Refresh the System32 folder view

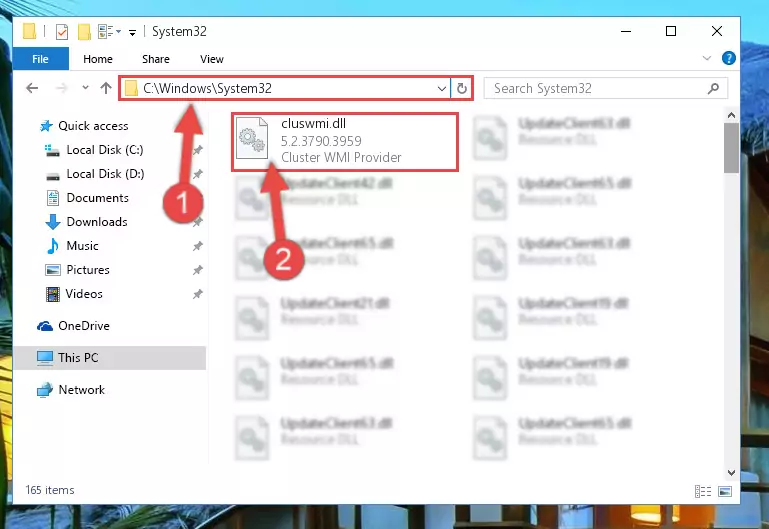pyautogui.click(x=461, y=88)
